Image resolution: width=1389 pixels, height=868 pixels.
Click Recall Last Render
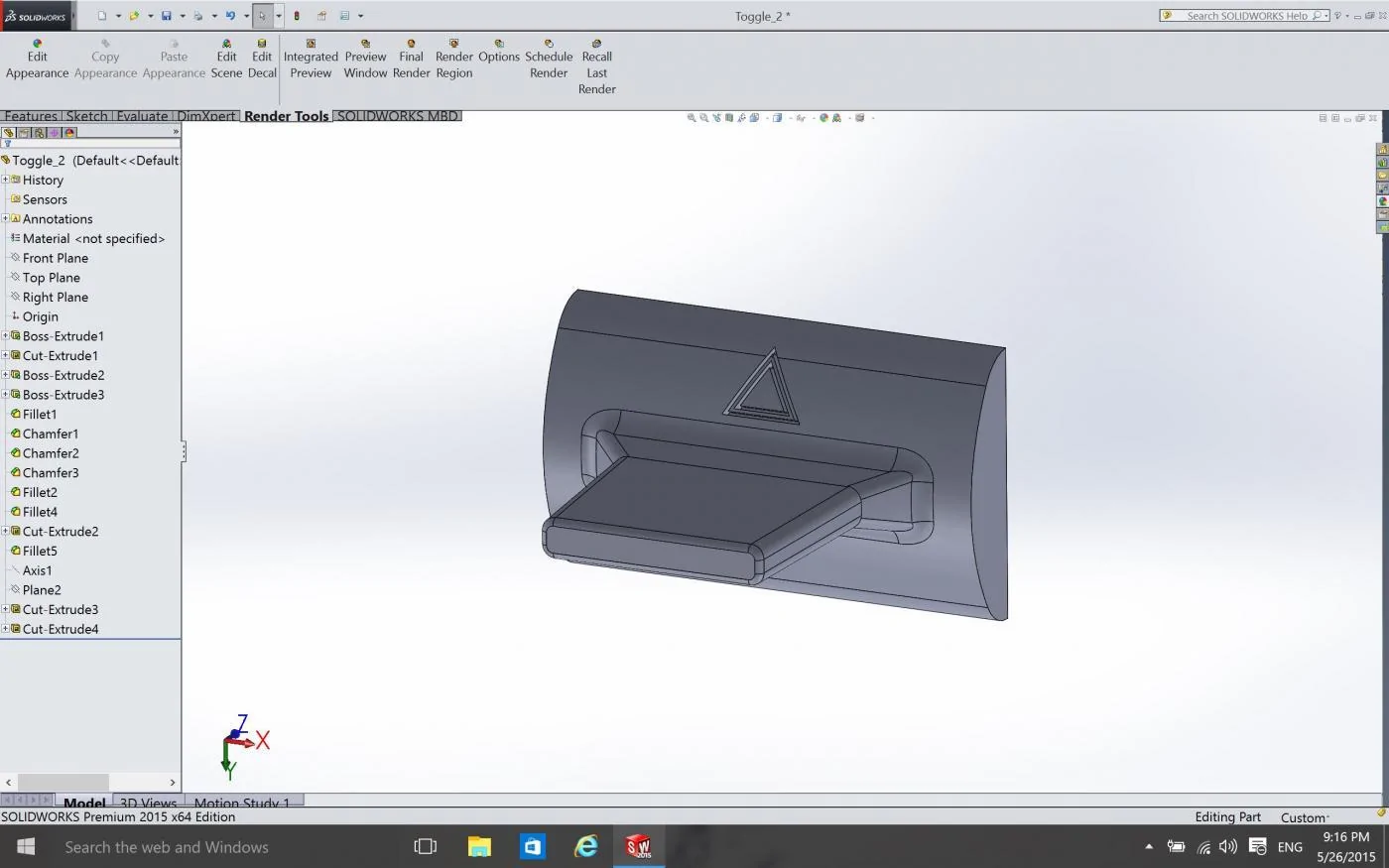tap(596, 66)
